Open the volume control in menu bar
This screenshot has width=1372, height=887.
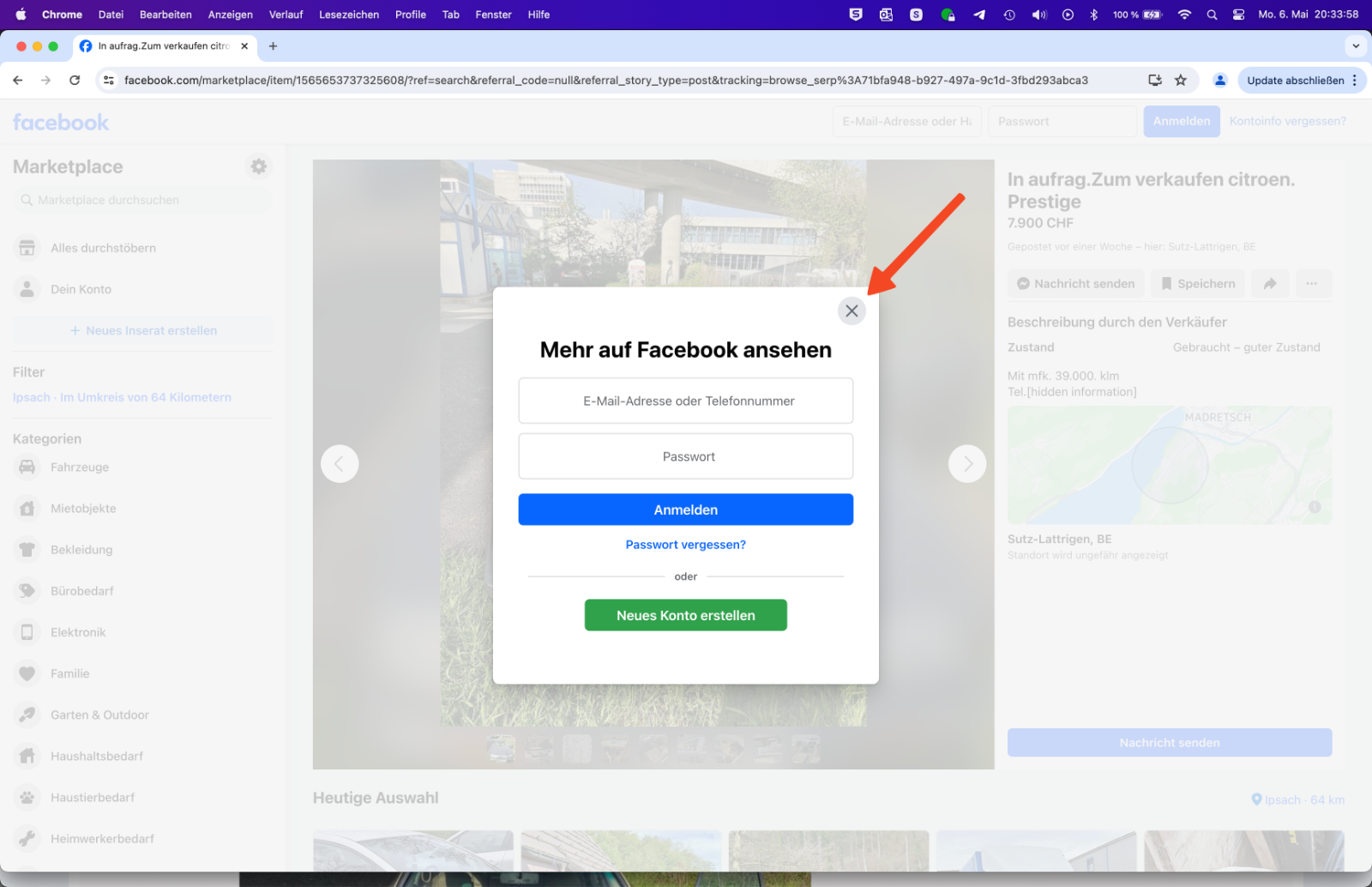(x=1039, y=15)
